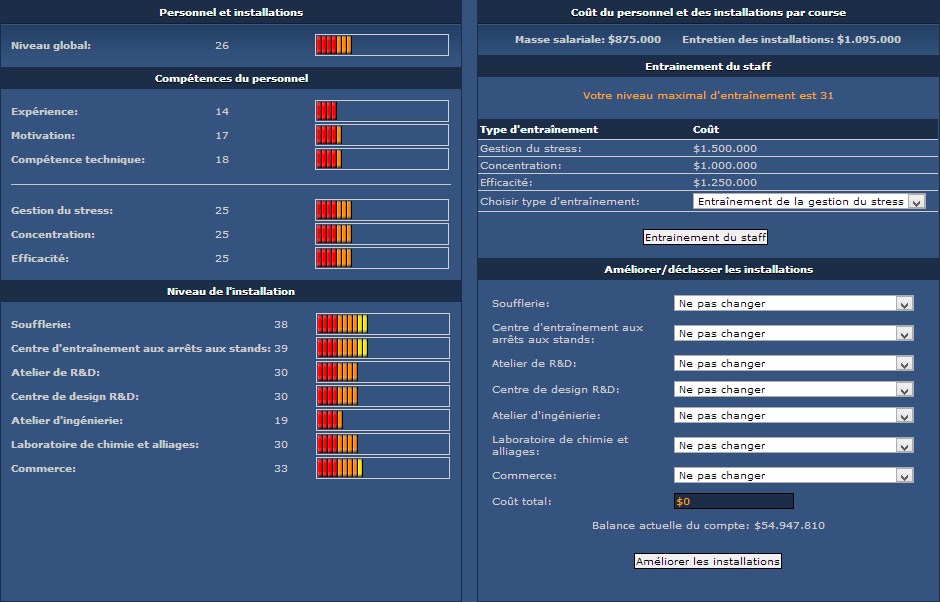Click the Personnel et installations header
940x602 pixels.
[231, 13]
